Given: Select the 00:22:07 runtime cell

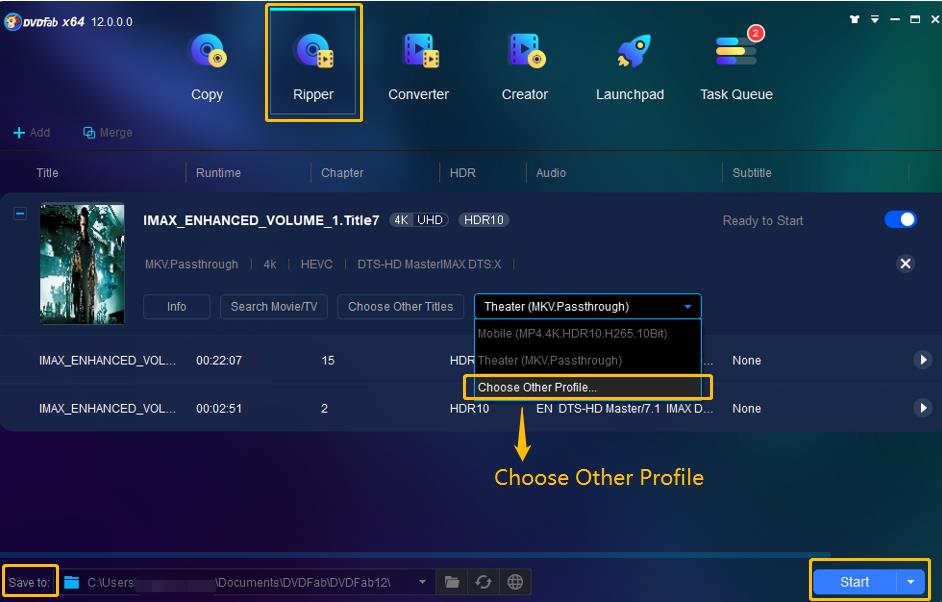Looking at the screenshot, I should pos(219,360).
